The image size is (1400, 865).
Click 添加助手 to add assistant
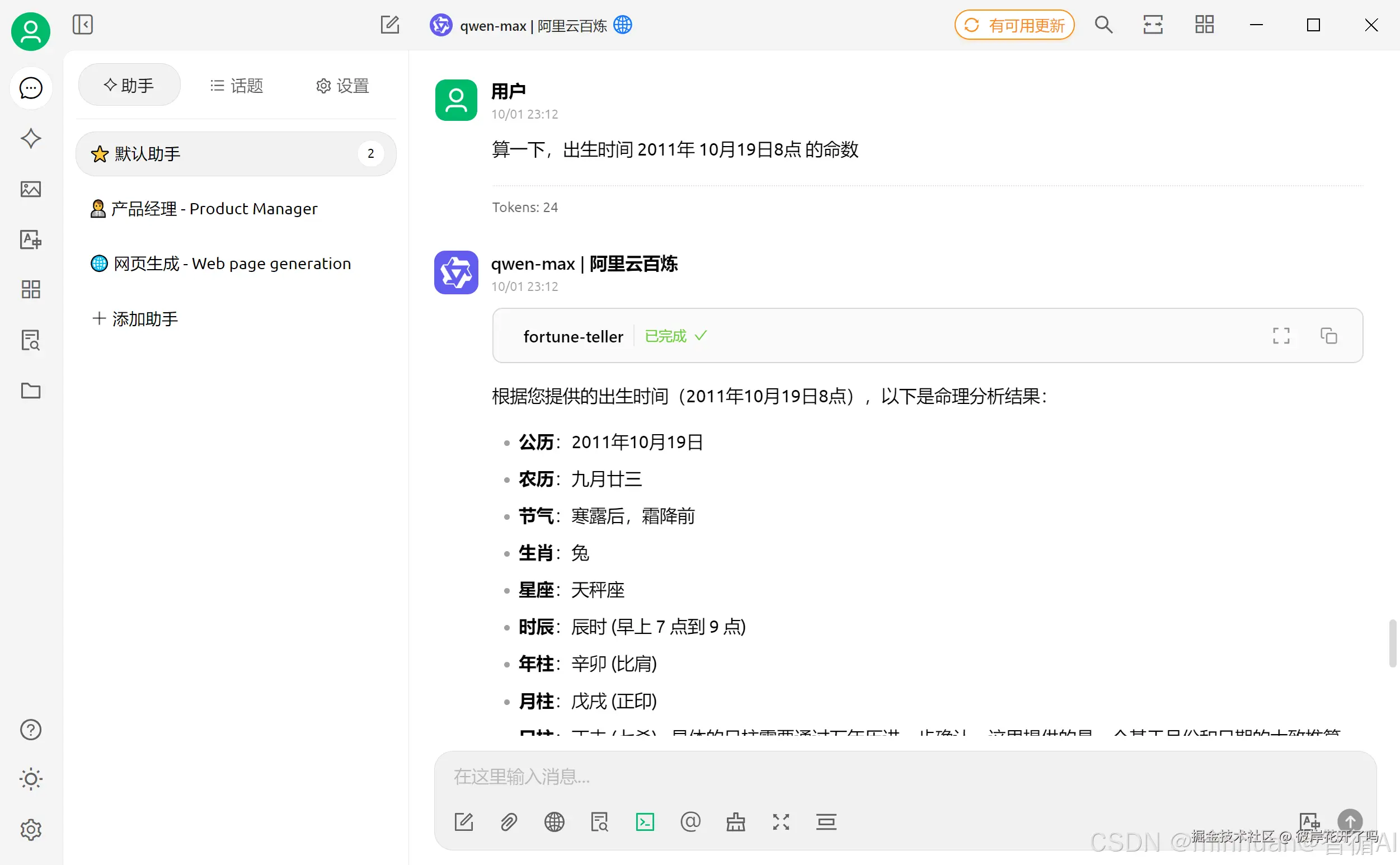pyautogui.click(x=135, y=319)
